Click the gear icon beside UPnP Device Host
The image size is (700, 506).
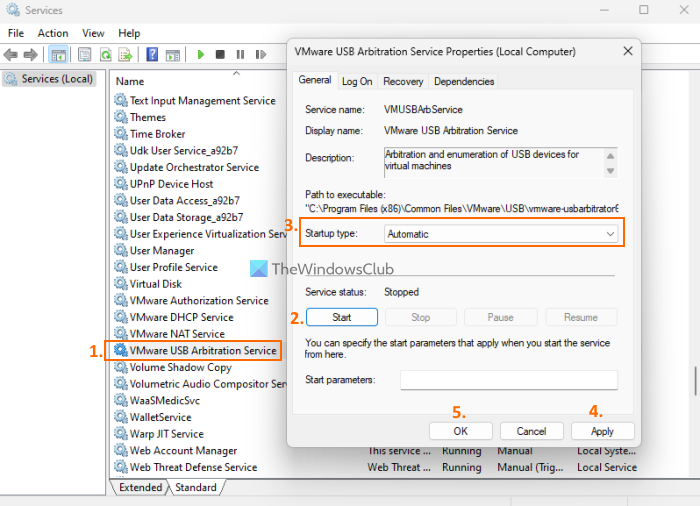pos(121,184)
